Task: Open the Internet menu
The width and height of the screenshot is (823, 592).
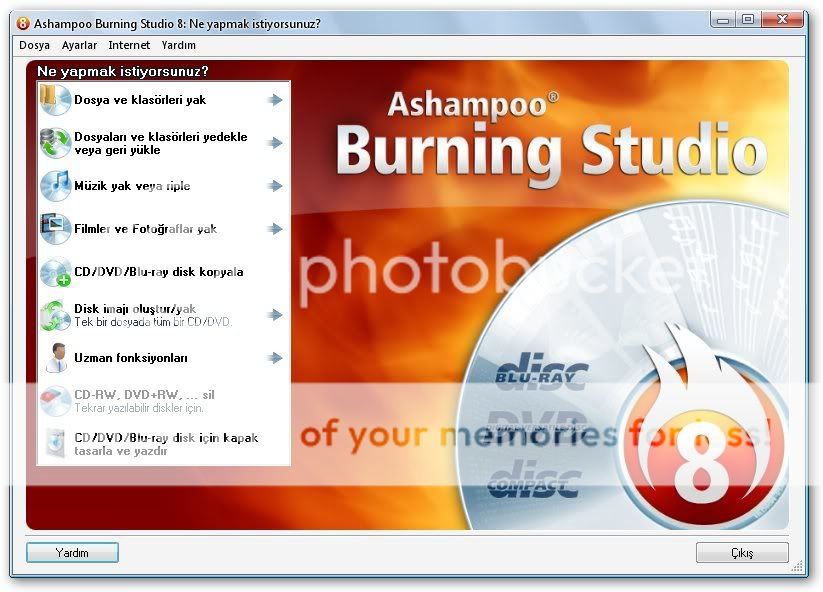Action: click(x=129, y=45)
